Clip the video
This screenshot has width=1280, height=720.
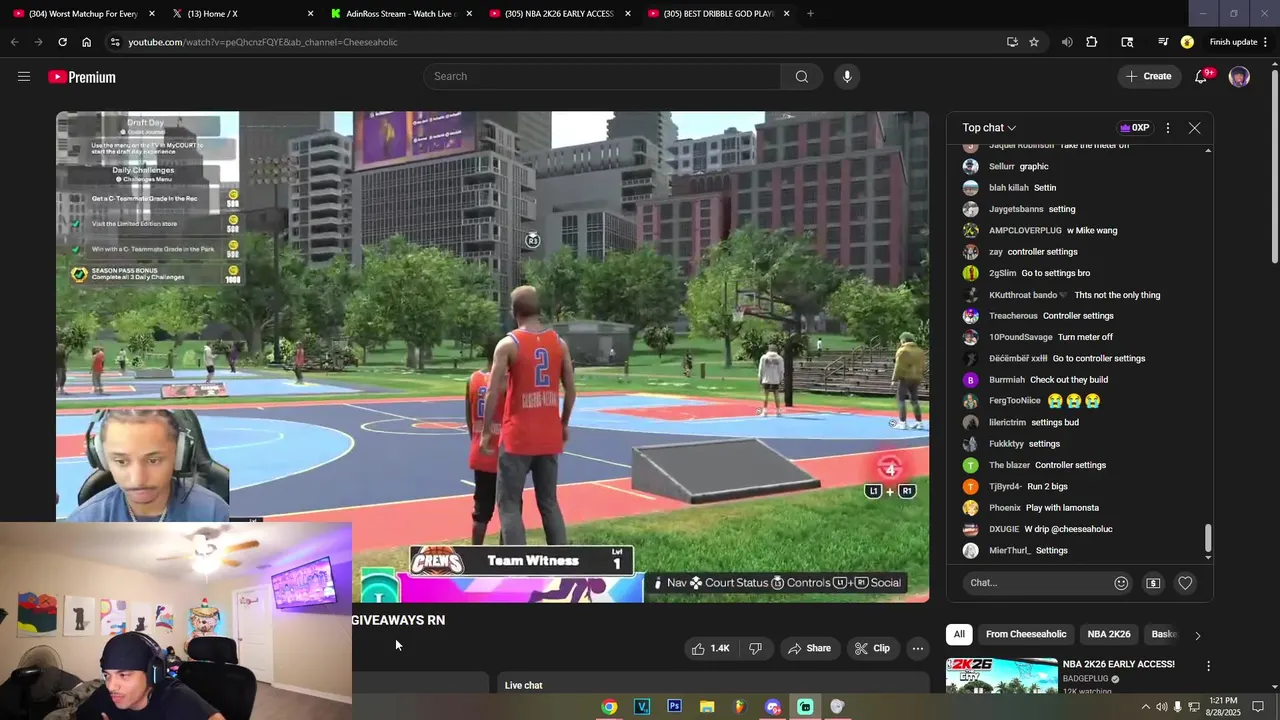(872, 648)
